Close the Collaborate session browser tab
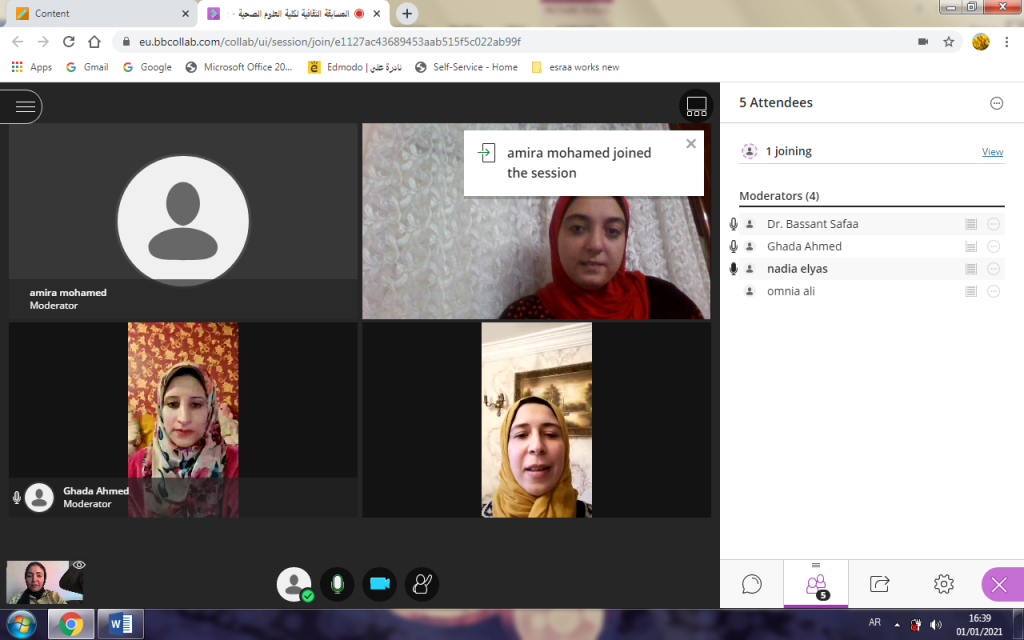 click(377, 13)
